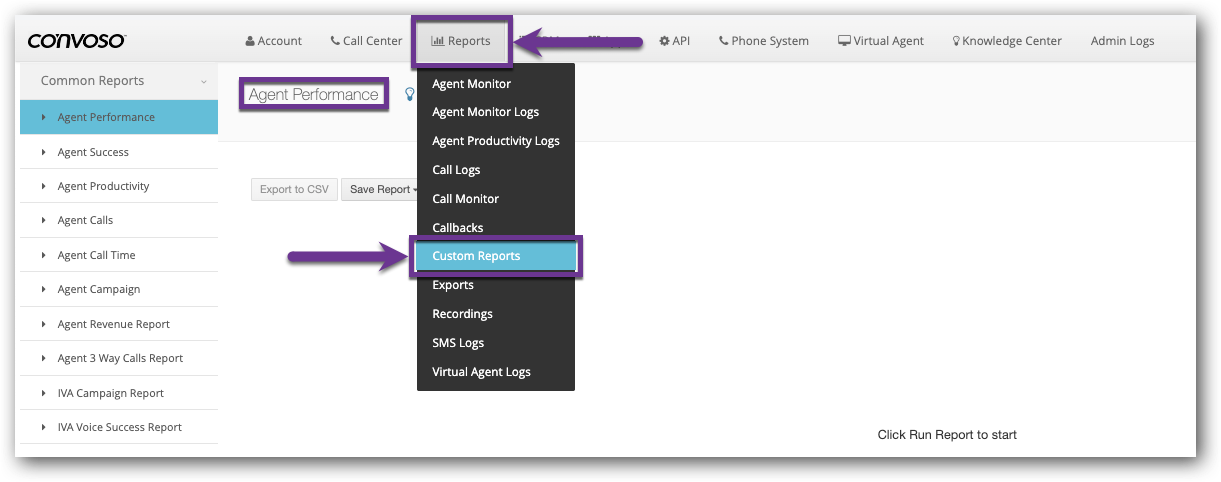The width and height of the screenshot is (1221, 482).
Task: Collapse the Common Reports section
Action: (204, 82)
